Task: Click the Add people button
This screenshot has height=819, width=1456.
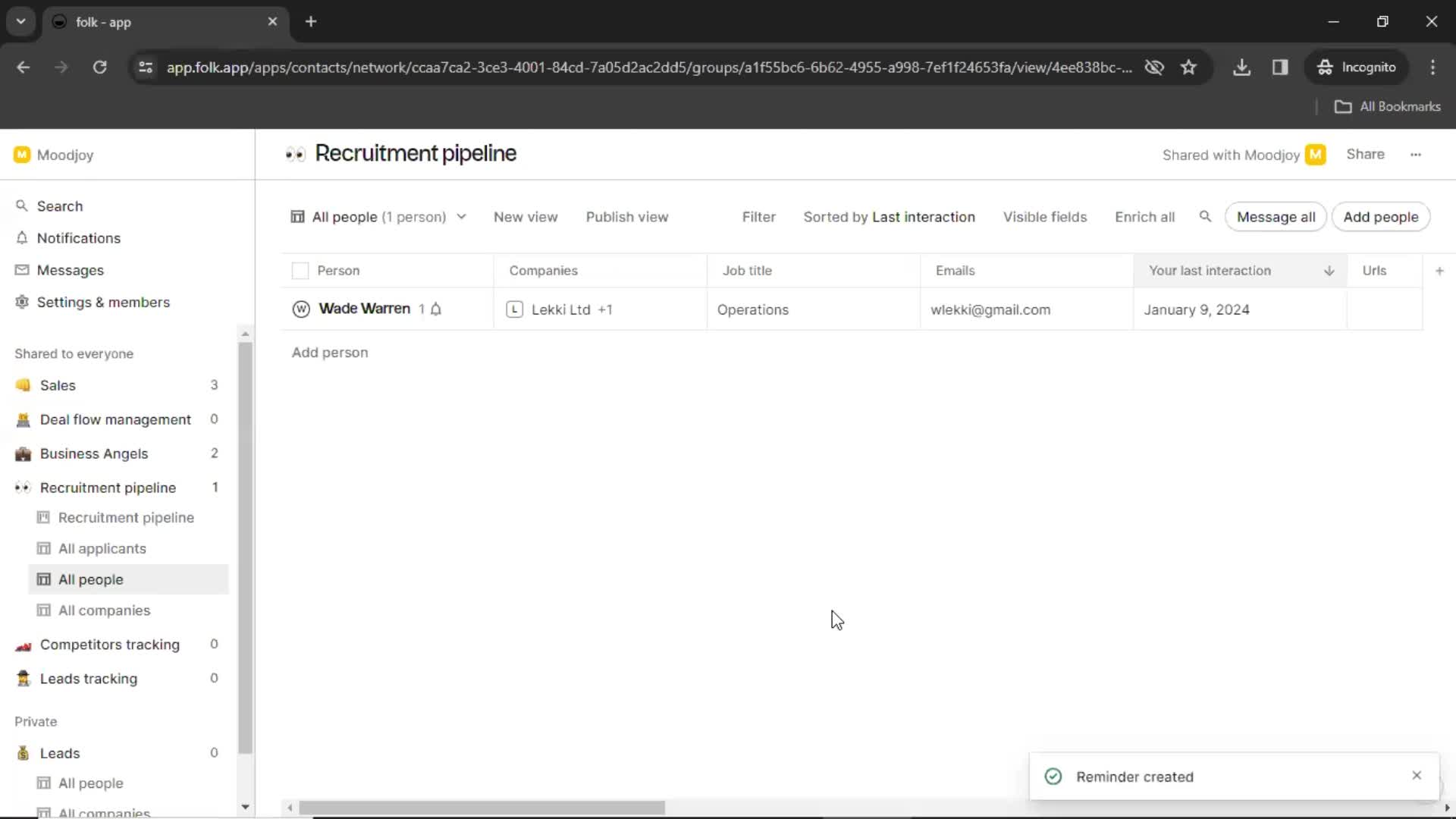Action: [1380, 217]
